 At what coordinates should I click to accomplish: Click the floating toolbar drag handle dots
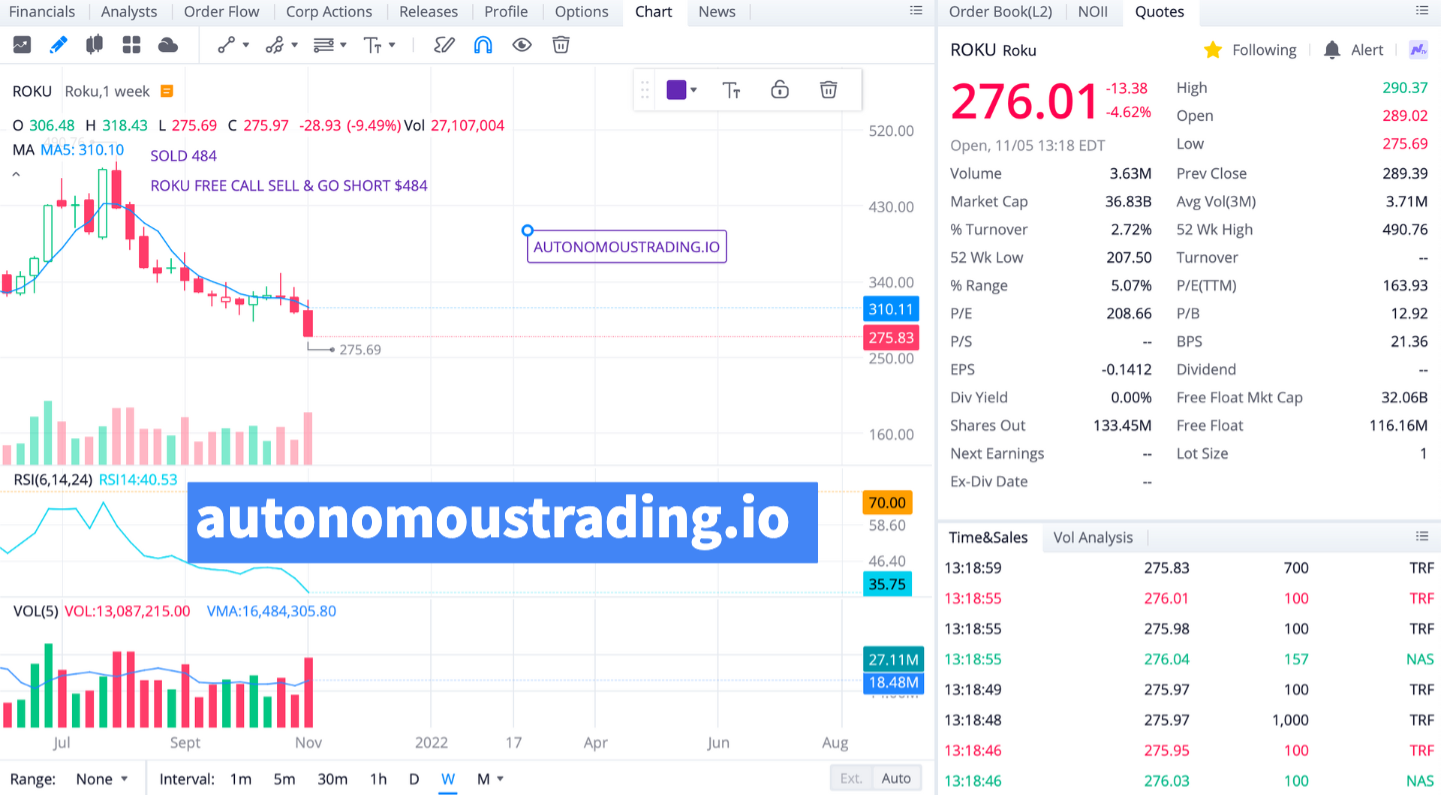click(x=645, y=90)
